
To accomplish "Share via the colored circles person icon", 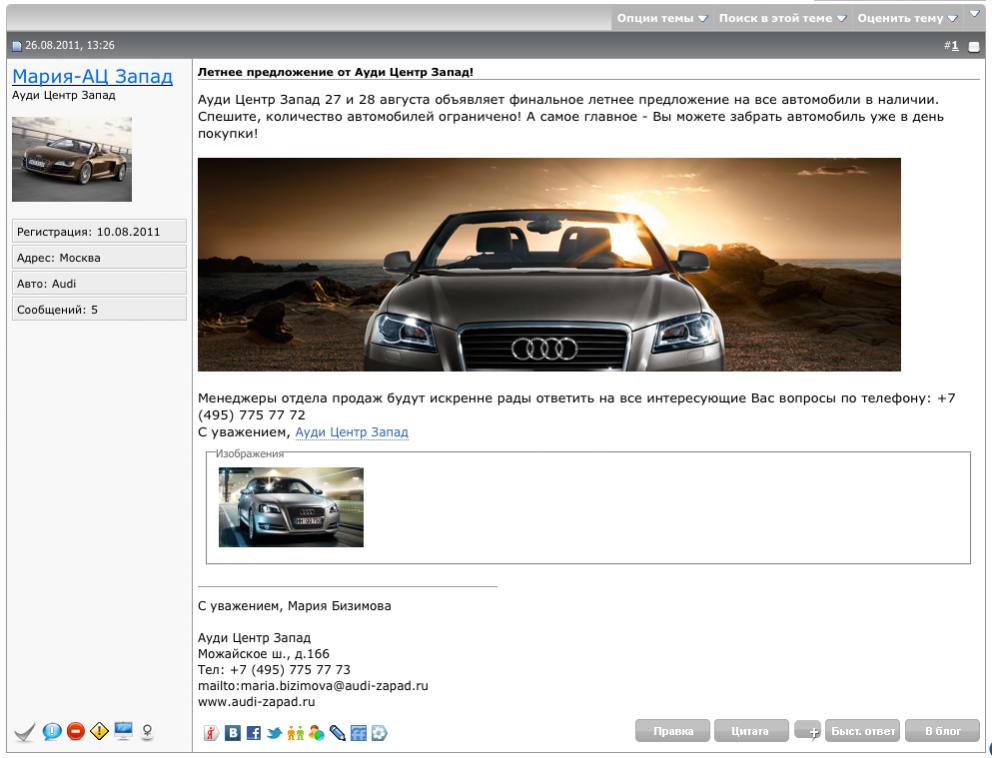I will click(316, 733).
